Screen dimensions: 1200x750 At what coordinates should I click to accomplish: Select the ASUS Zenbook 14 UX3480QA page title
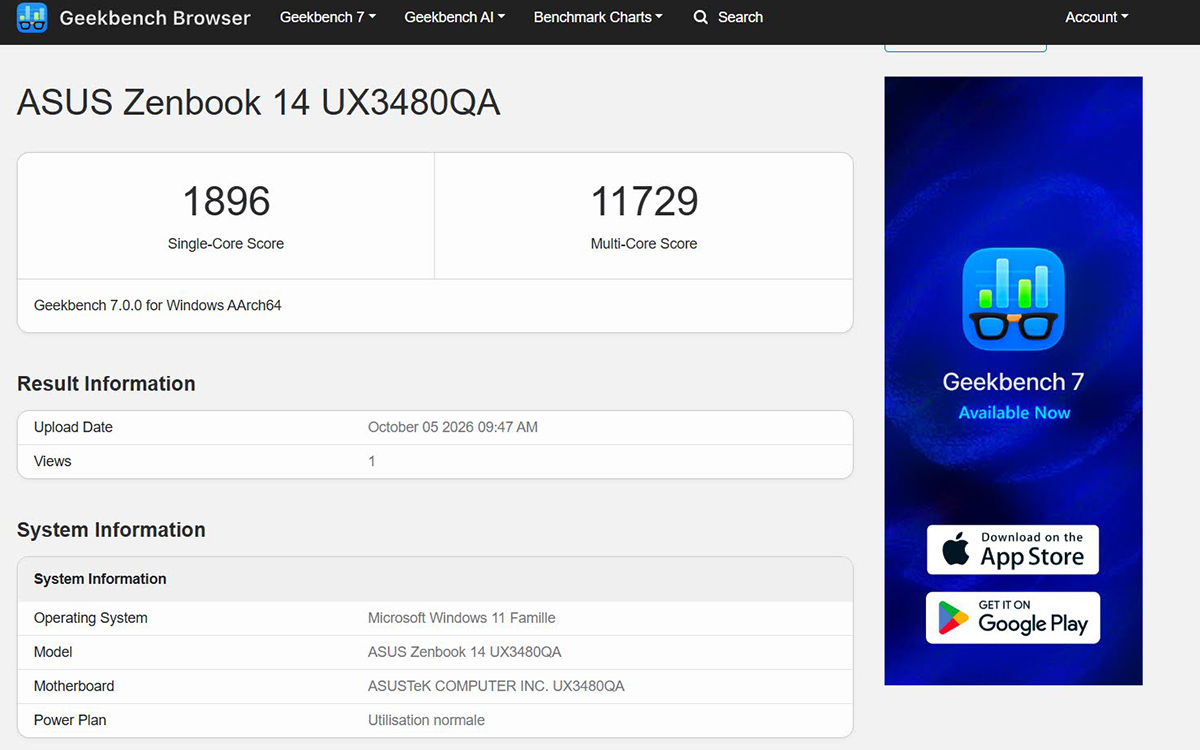click(x=259, y=102)
